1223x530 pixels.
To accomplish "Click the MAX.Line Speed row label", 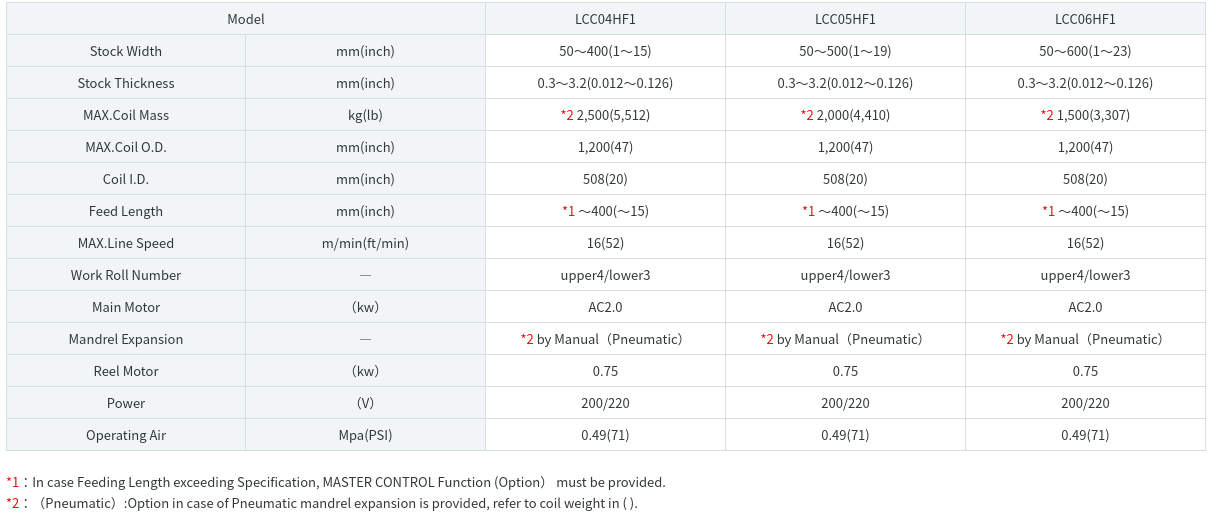I will click(x=126, y=243).
